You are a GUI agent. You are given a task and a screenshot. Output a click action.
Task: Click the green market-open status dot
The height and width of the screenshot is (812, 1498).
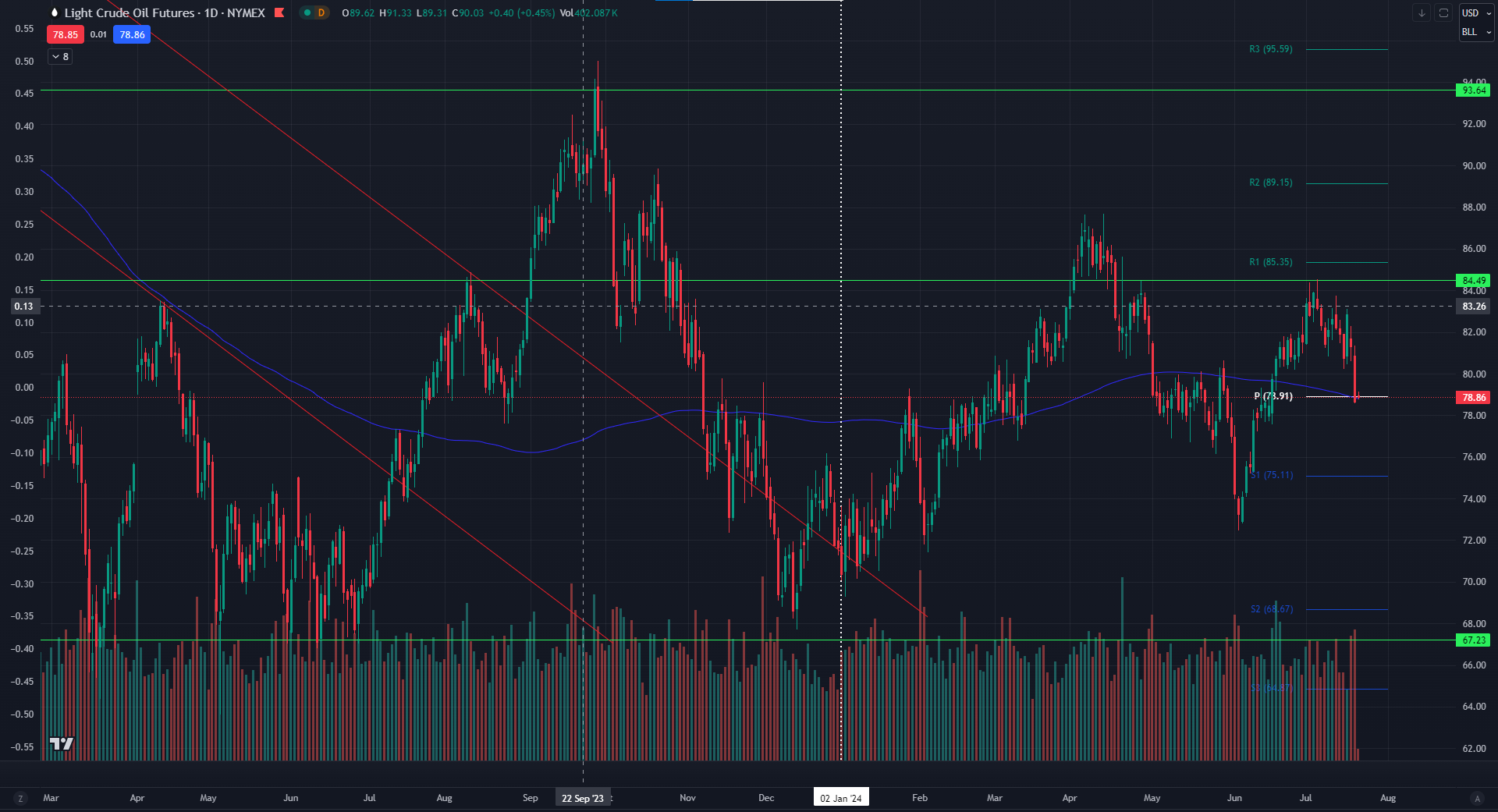[307, 12]
